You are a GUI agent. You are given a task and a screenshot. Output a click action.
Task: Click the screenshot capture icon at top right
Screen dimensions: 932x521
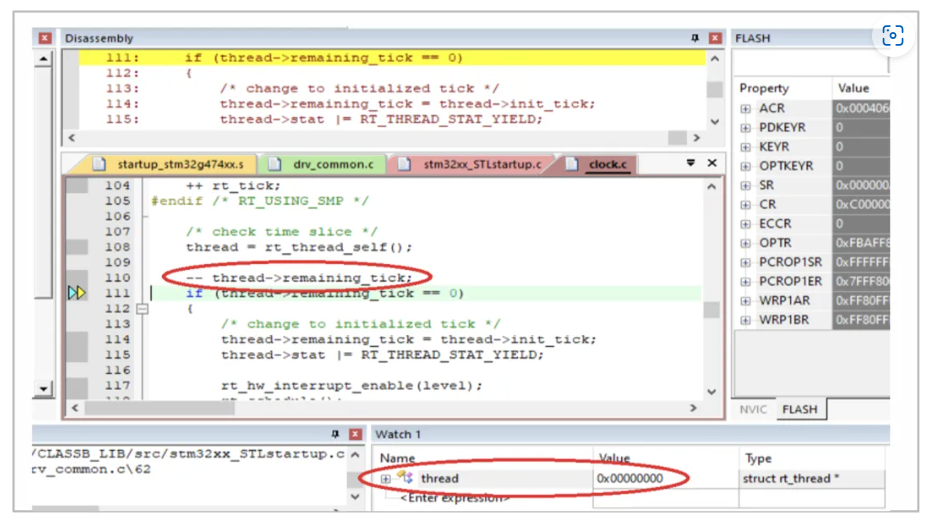tap(893, 36)
